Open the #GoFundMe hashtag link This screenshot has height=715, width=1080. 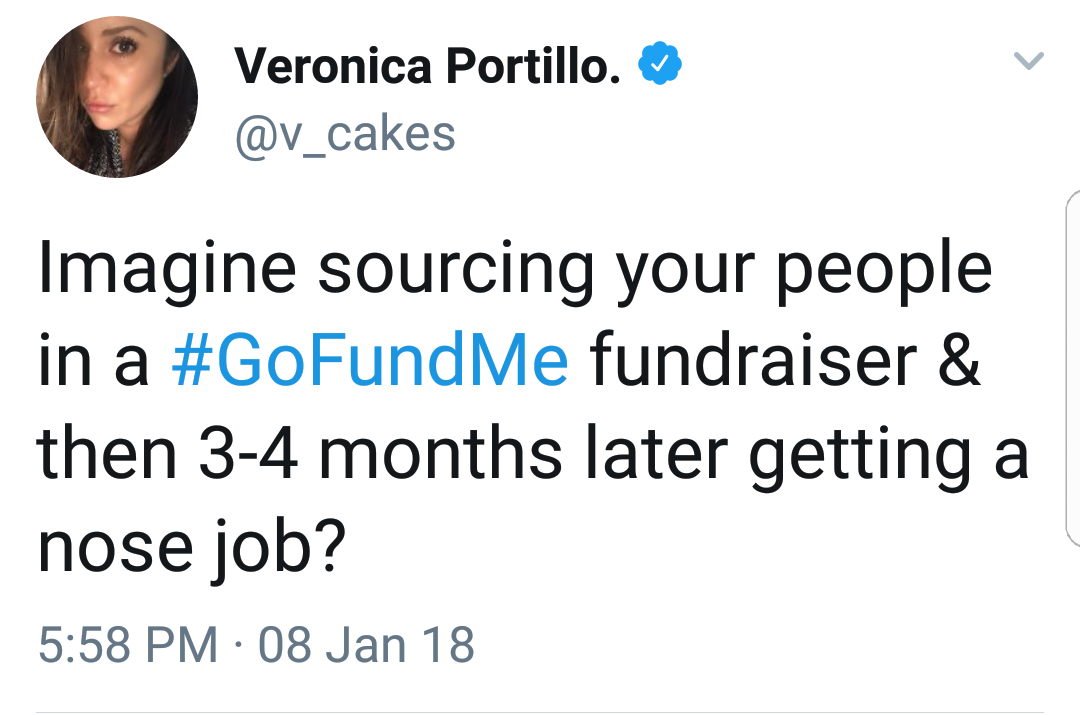[x=370, y=360]
